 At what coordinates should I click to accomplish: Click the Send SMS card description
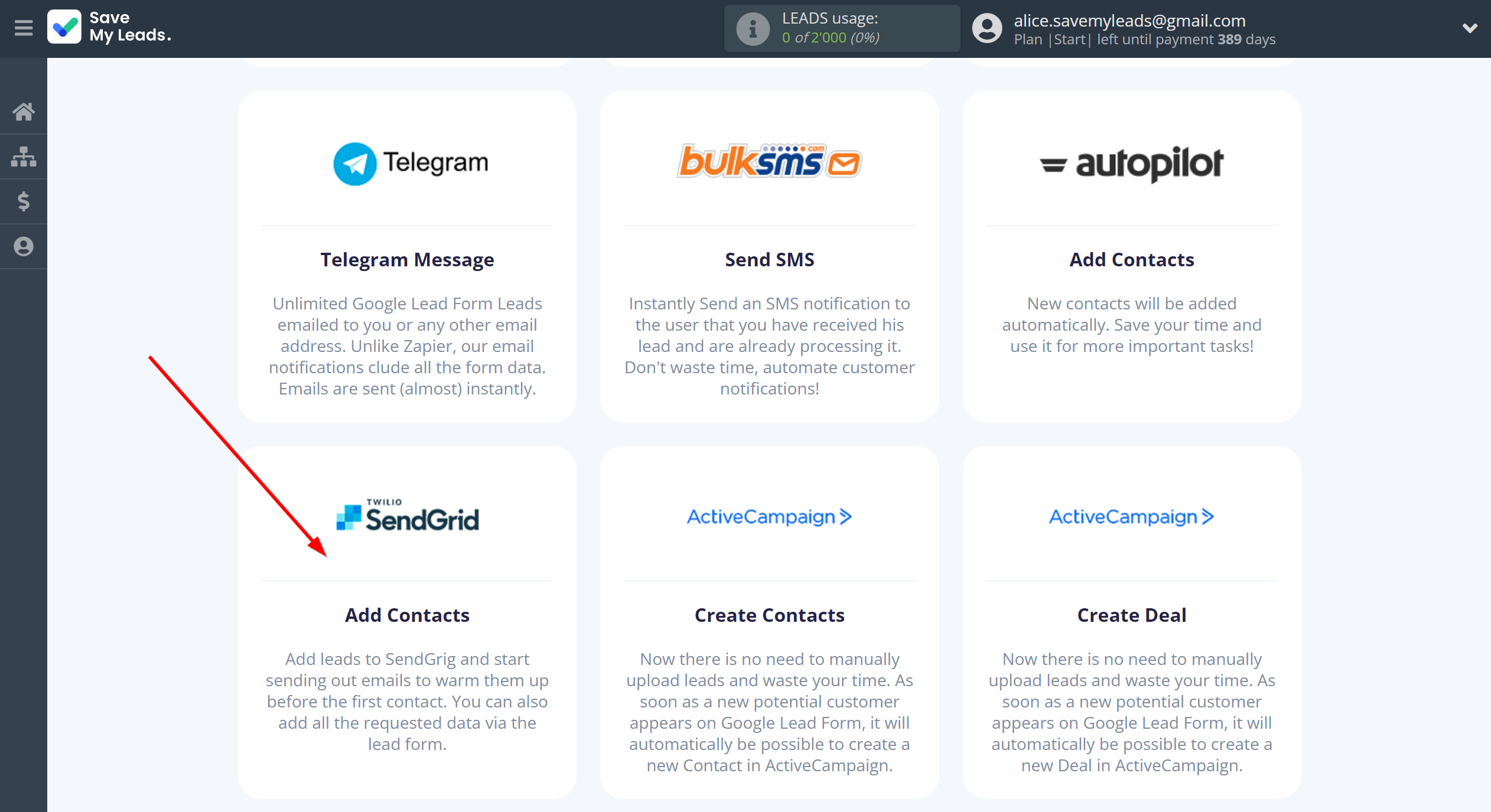[770, 346]
